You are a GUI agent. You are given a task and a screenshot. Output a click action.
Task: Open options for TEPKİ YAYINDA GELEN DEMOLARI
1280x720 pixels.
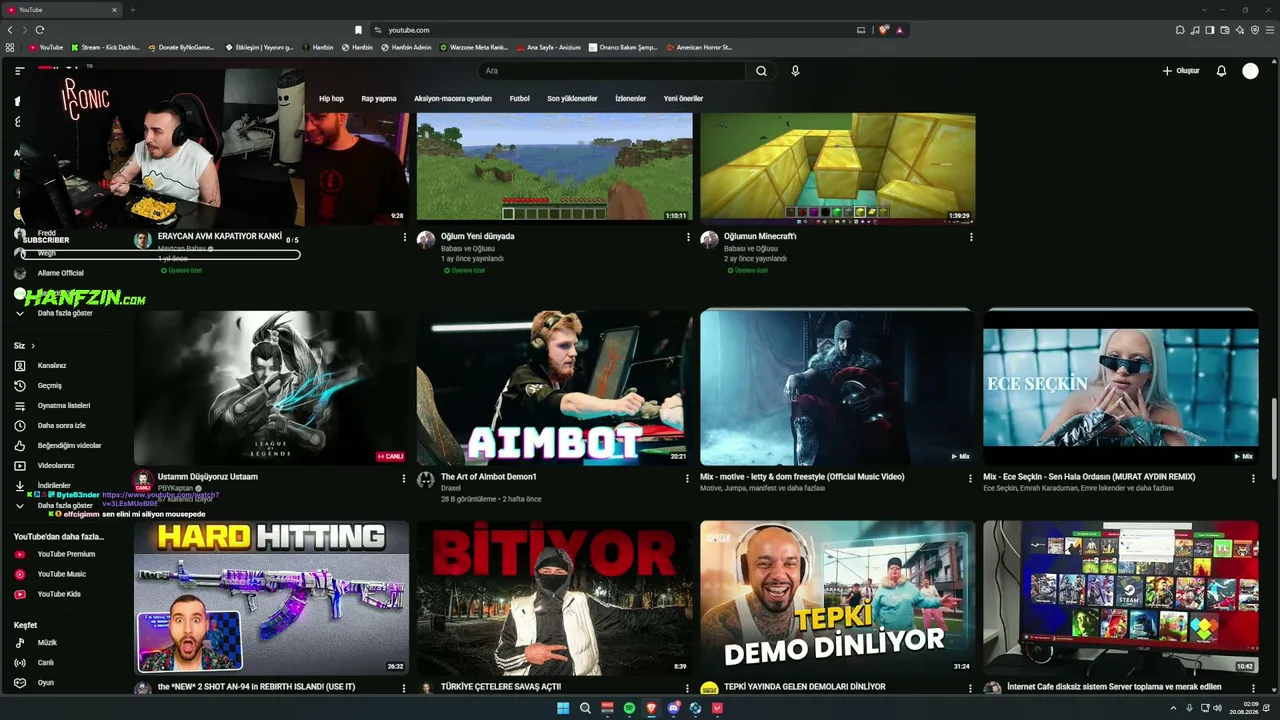pyautogui.click(x=970, y=688)
